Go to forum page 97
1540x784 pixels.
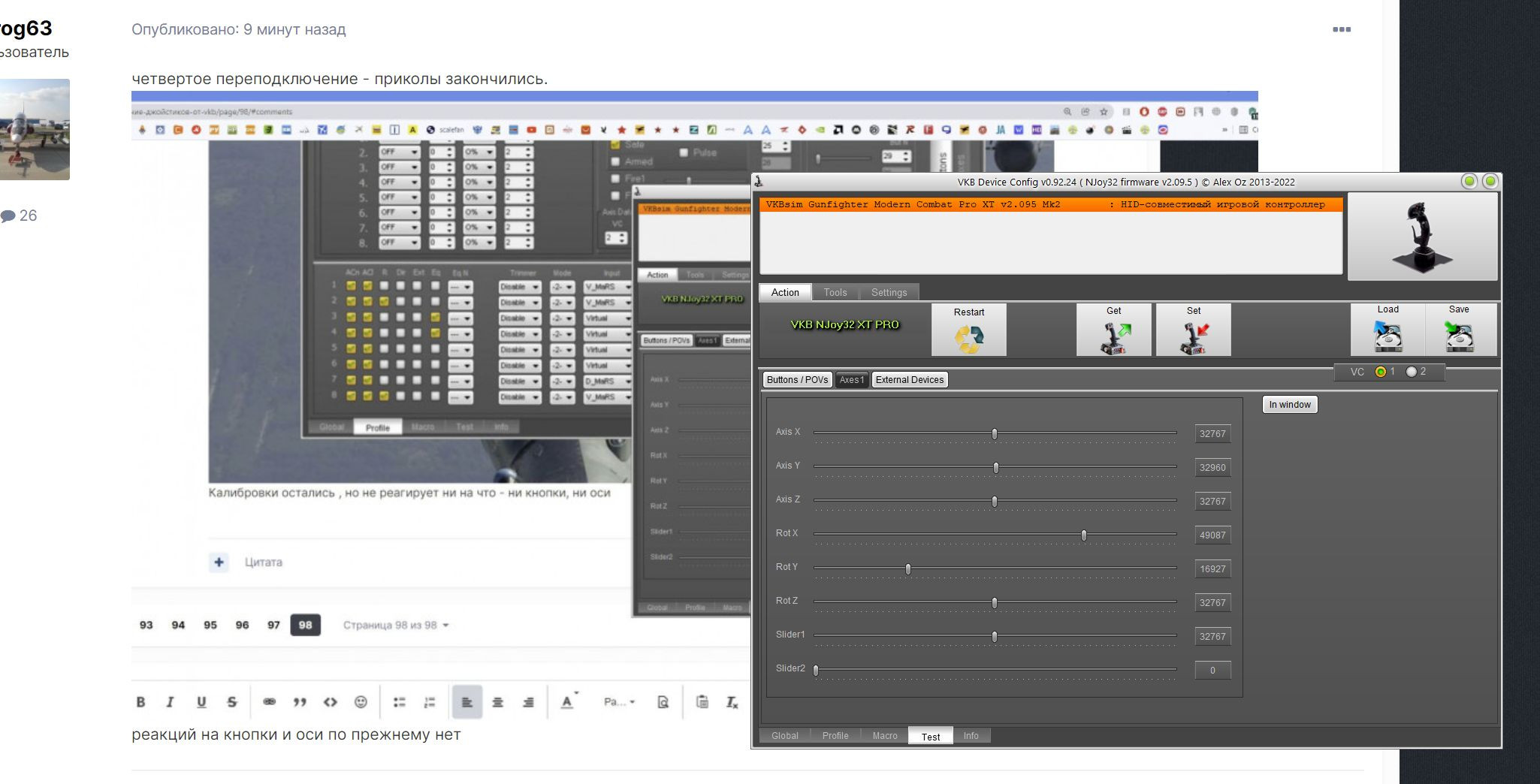[x=273, y=625]
